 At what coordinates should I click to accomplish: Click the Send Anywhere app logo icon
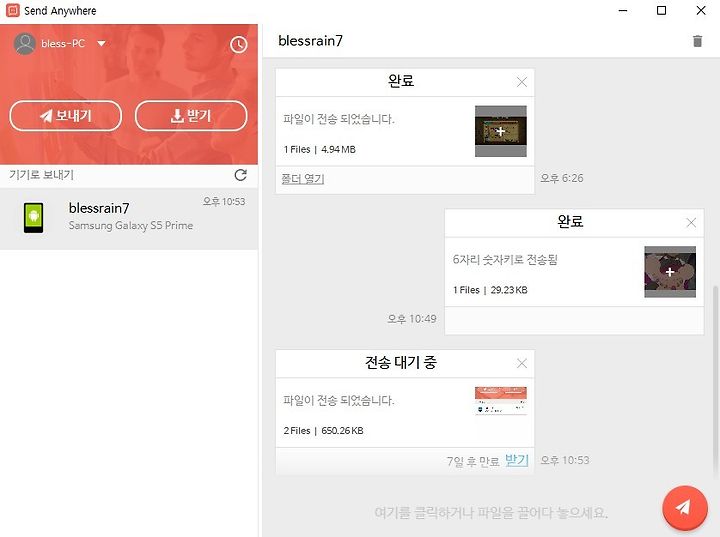pos(12,10)
